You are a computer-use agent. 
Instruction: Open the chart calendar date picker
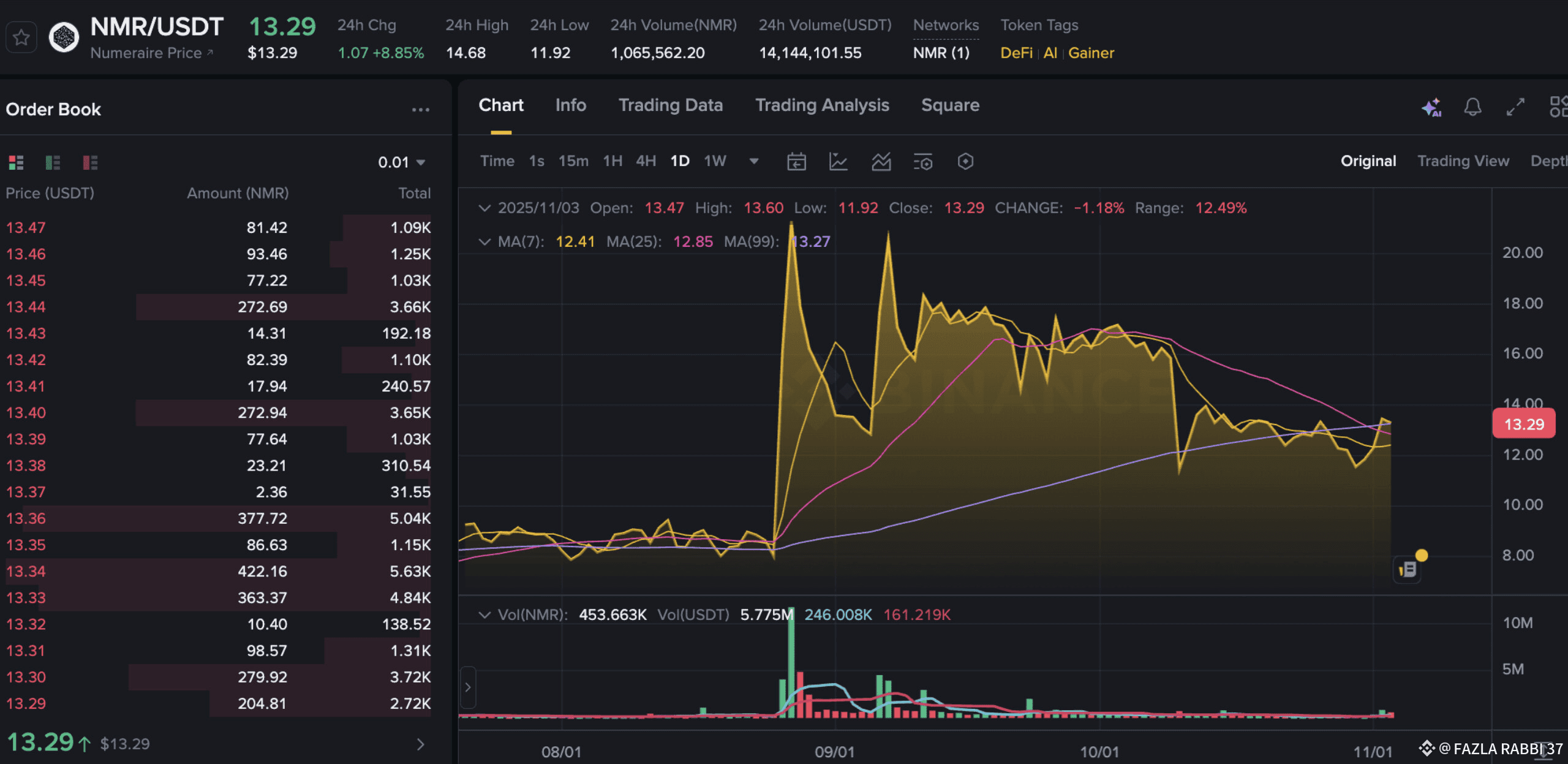(796, 162)
